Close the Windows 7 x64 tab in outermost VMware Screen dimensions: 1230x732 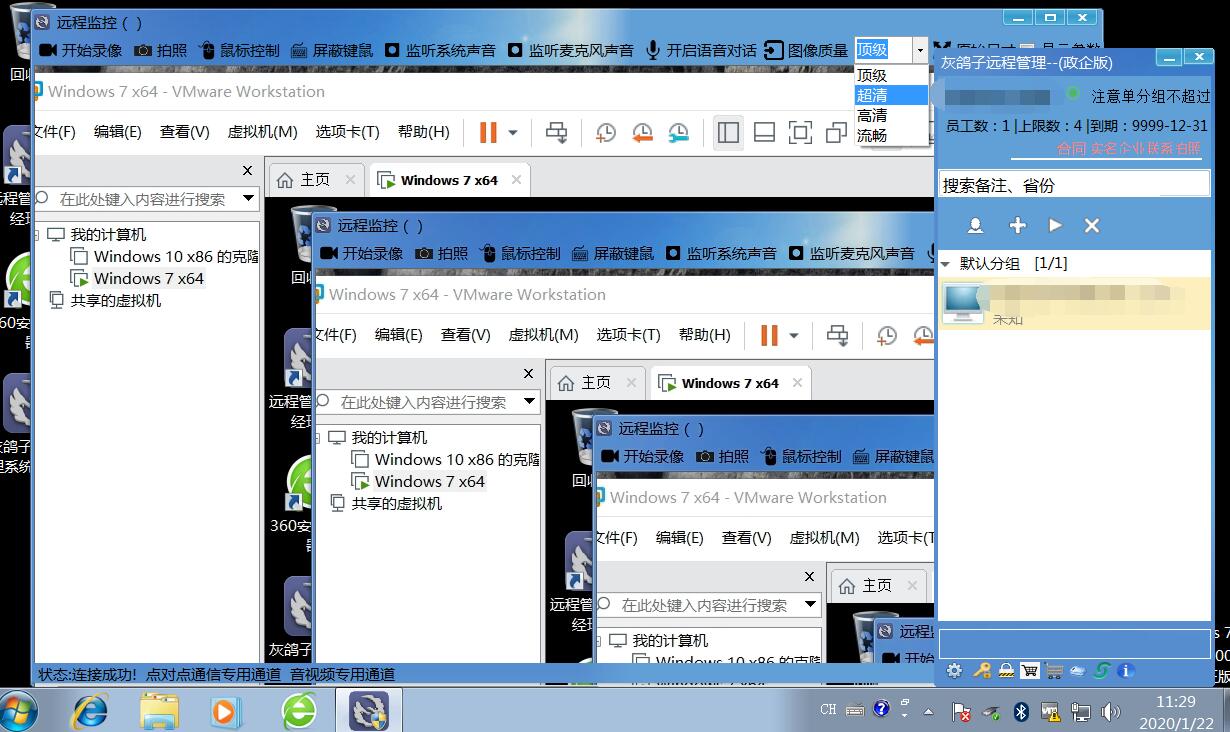(516, 180)
